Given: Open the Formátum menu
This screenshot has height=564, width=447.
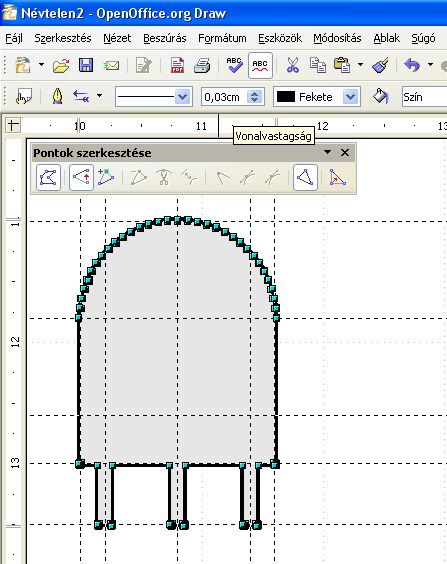Looking at the screenshot, I should click(x=222, y=38).
